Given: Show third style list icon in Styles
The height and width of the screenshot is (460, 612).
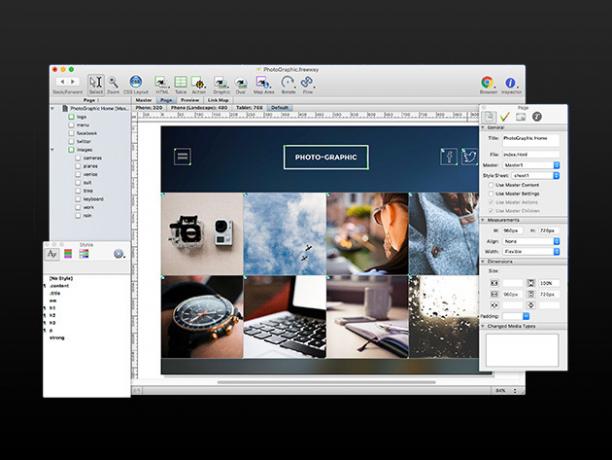Looking at the screenshot, I should pos(84,254).
